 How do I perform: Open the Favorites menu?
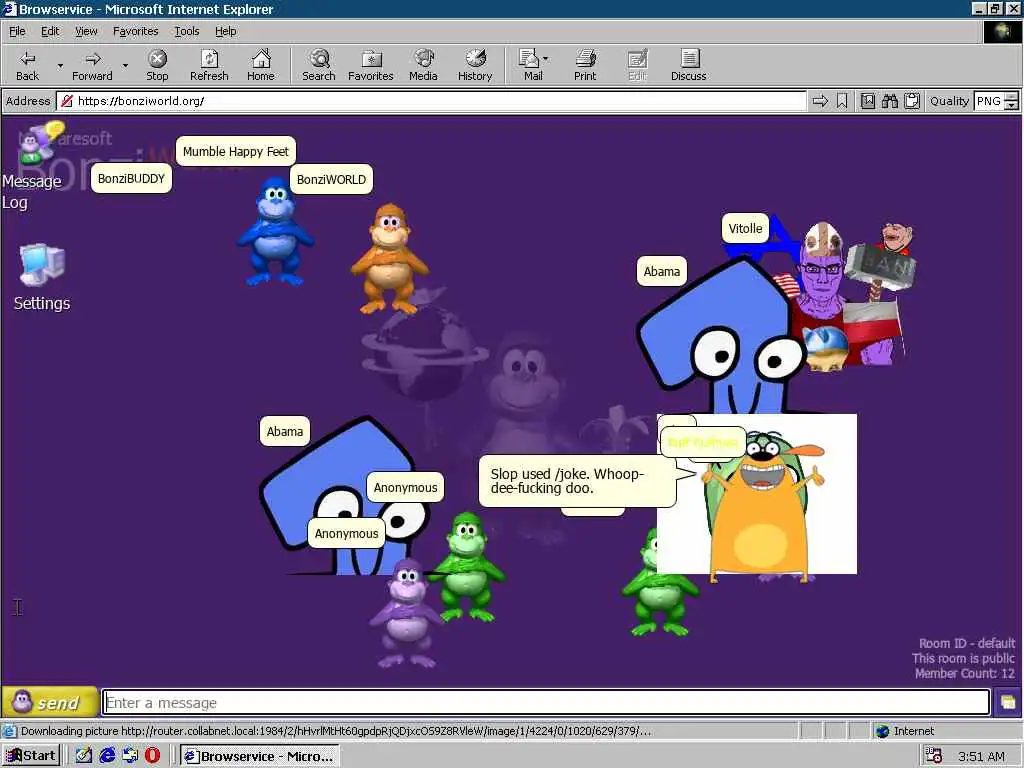(x=135, y=31)
